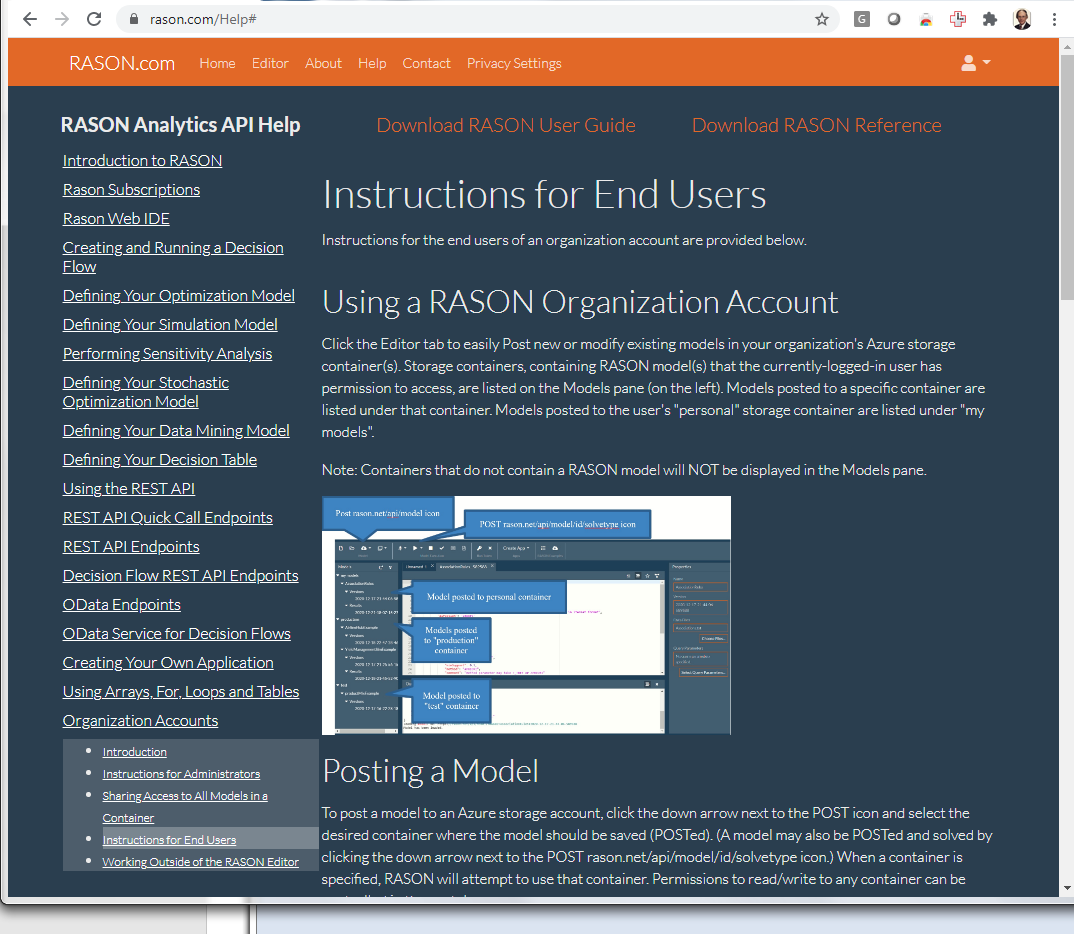Open the user account dropdown in header
The width and height of the screenshot is (1074, 934).
click(975, 63)
